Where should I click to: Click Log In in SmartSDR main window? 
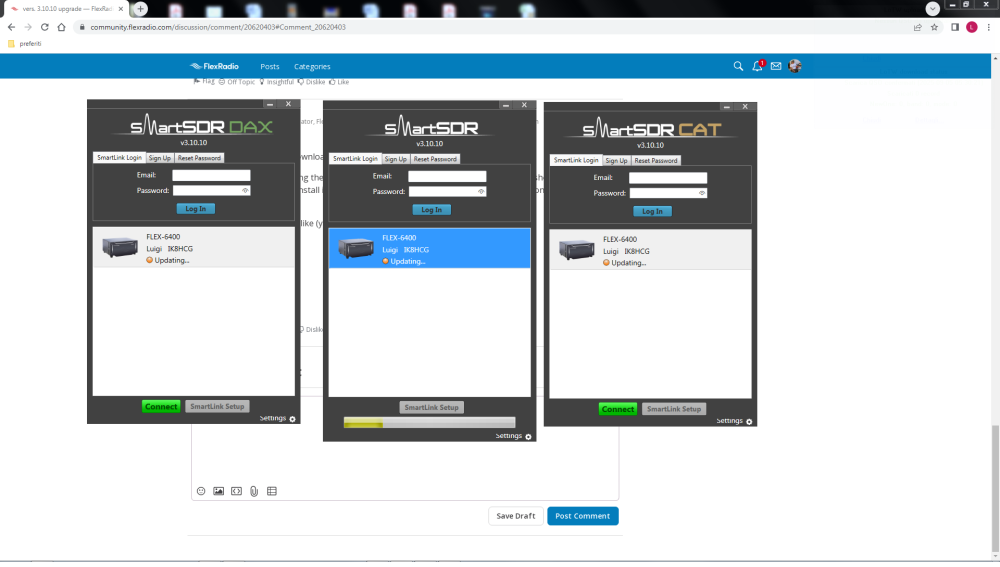[x=432, y=210]
